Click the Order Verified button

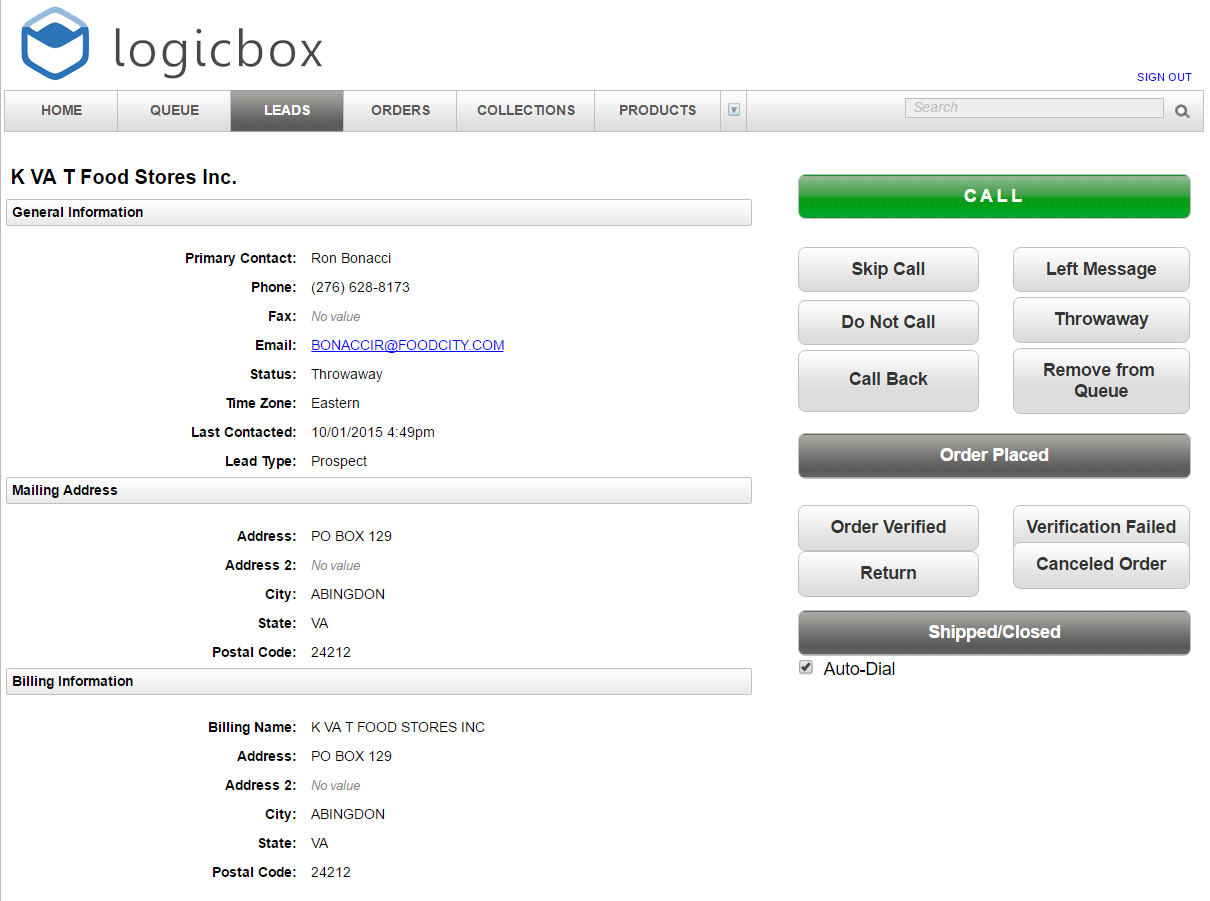(888, 527)
